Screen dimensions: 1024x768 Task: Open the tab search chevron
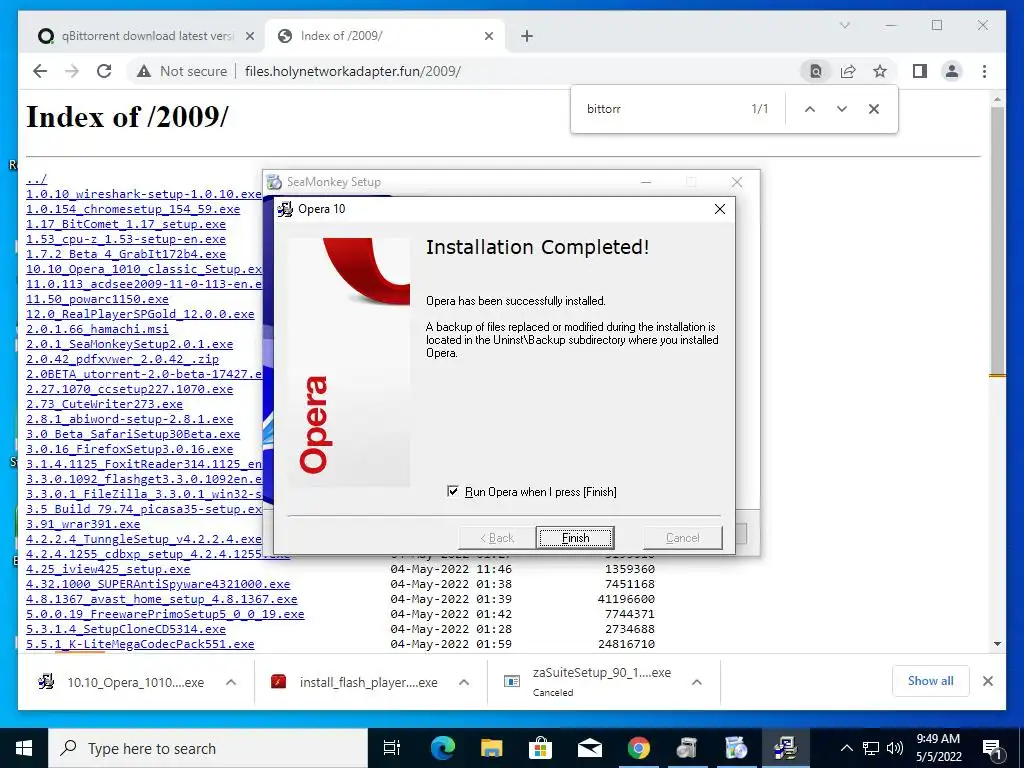click(844, 25)
